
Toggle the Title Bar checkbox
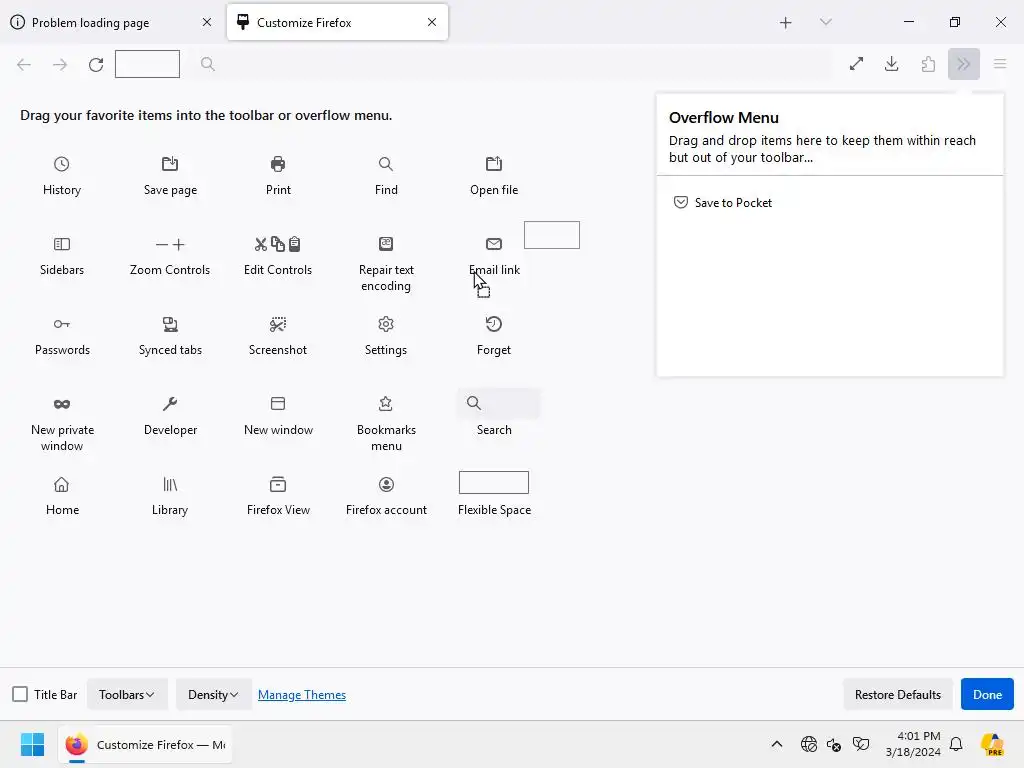tap(20, 694)
